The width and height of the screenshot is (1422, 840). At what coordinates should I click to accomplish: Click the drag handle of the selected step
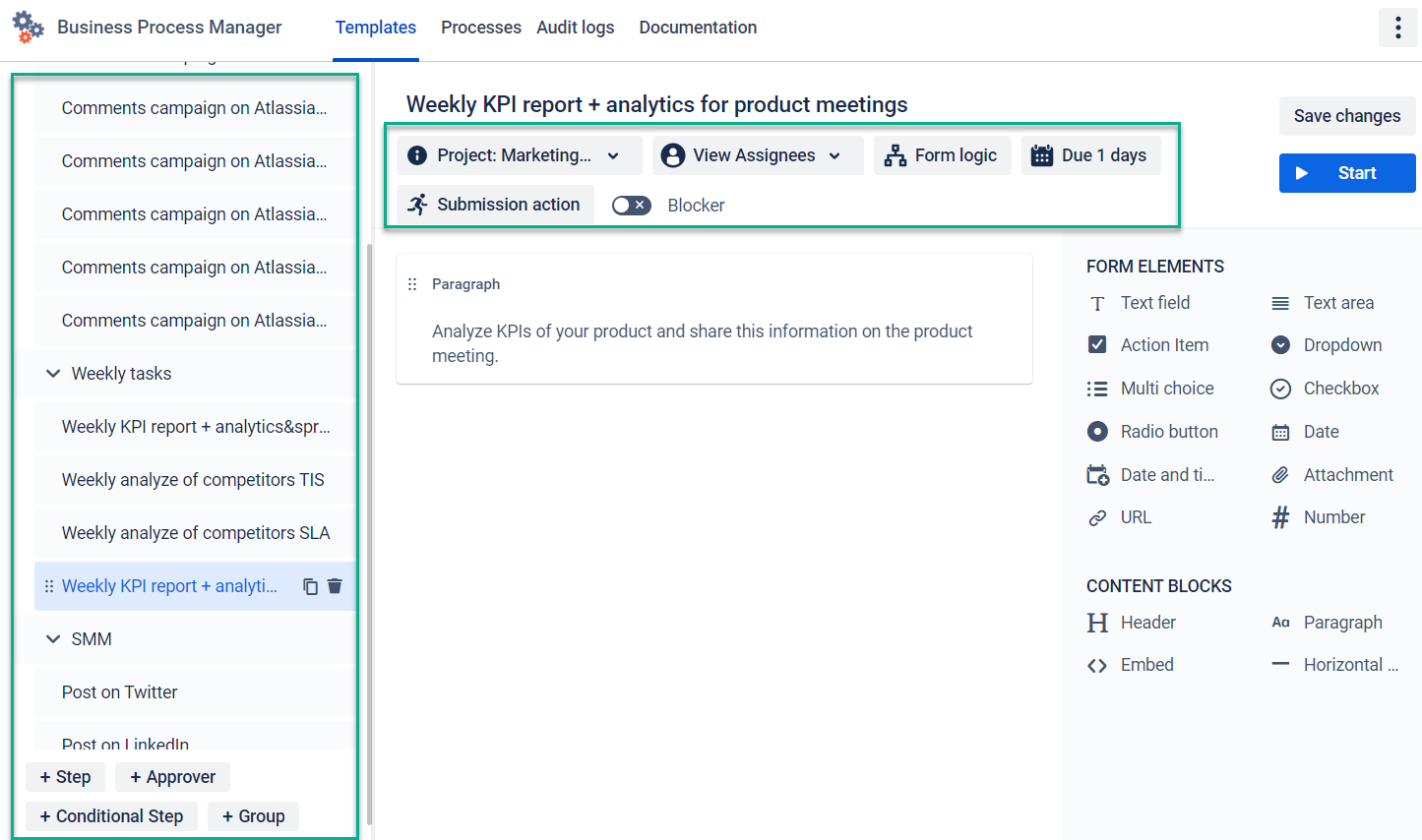tap(49, 586)
